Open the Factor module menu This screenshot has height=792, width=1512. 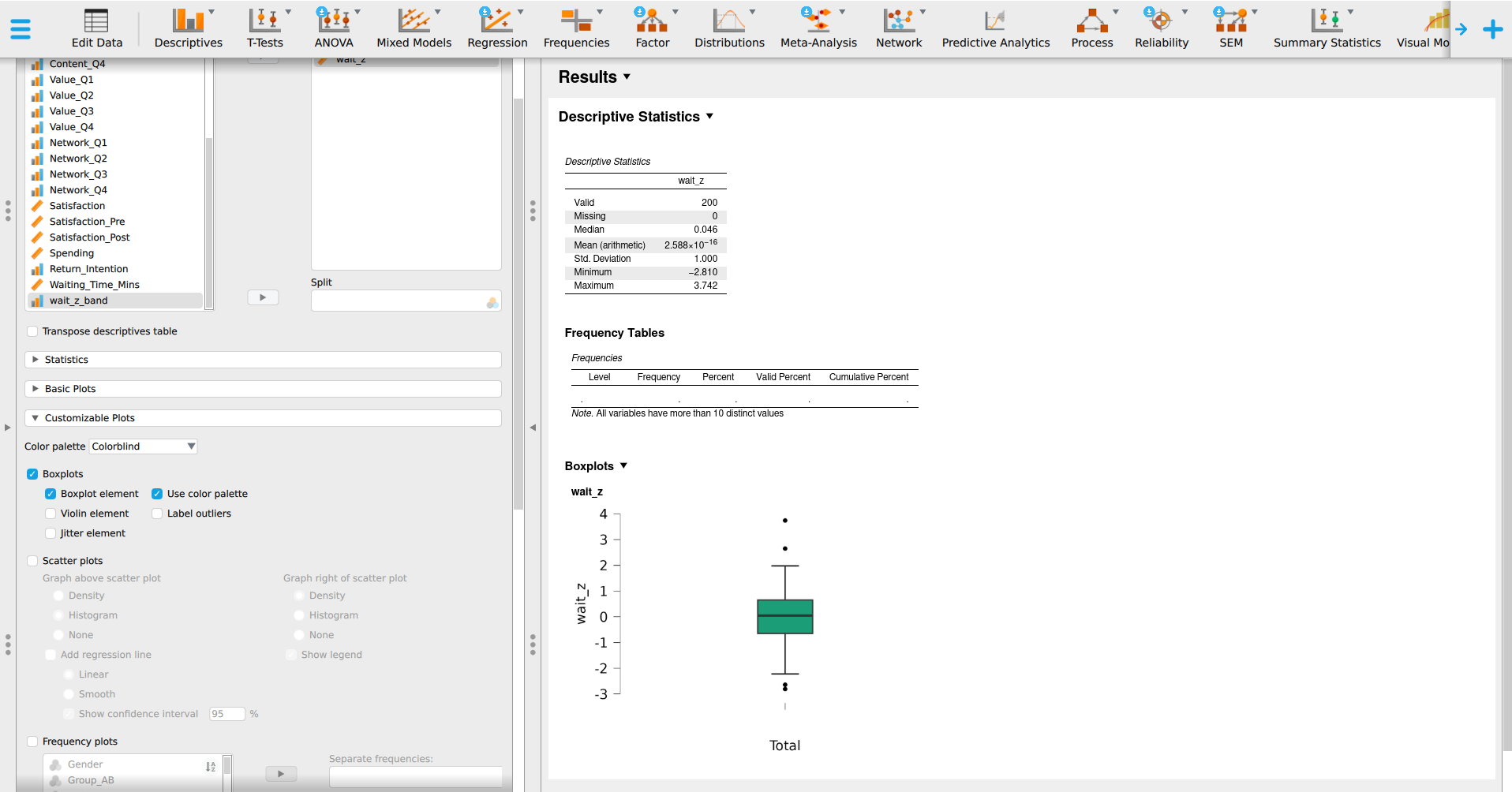coord(653,28)
